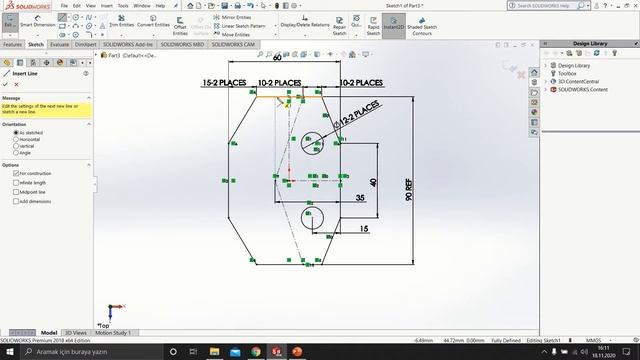Enable the Midpoint line checkbox

[x=16, y=192]
